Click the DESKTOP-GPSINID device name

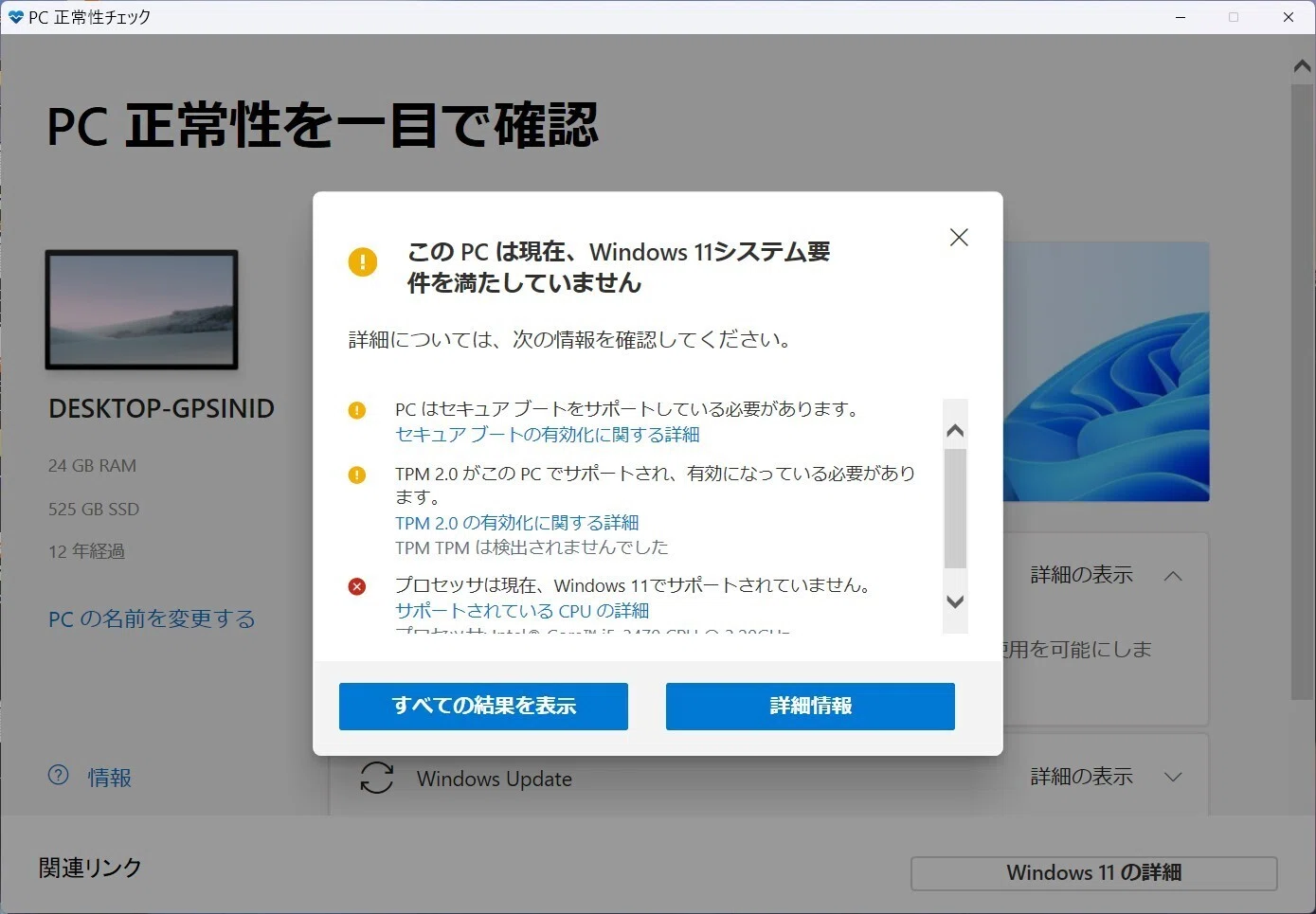point(161,409)
